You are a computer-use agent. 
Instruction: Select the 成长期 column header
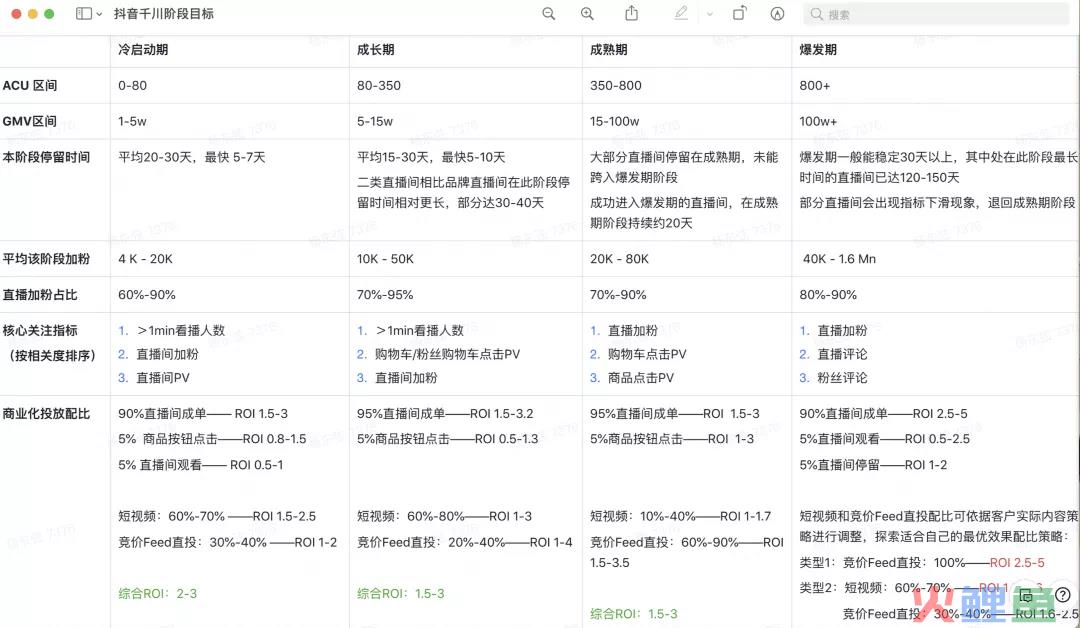[375, 50]
